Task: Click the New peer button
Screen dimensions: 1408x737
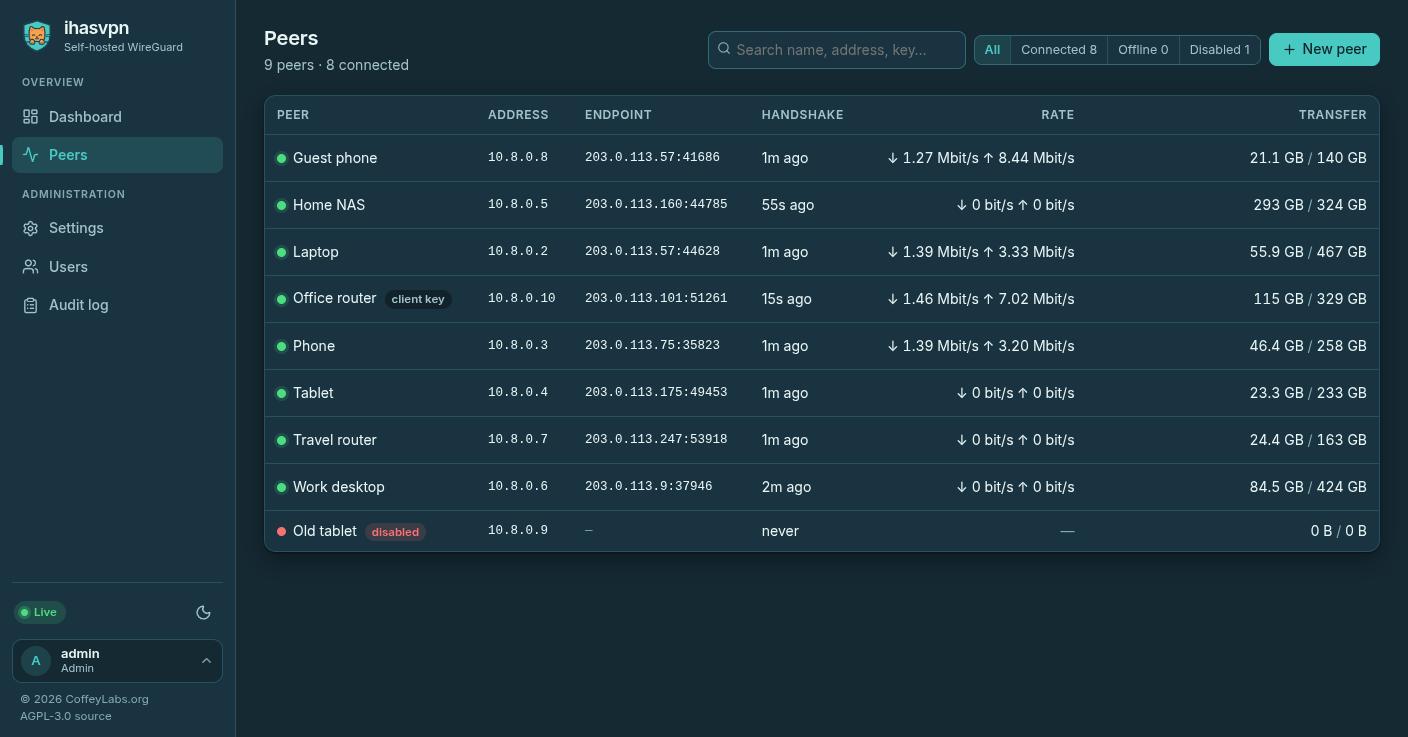Action: pos(1324,50)
